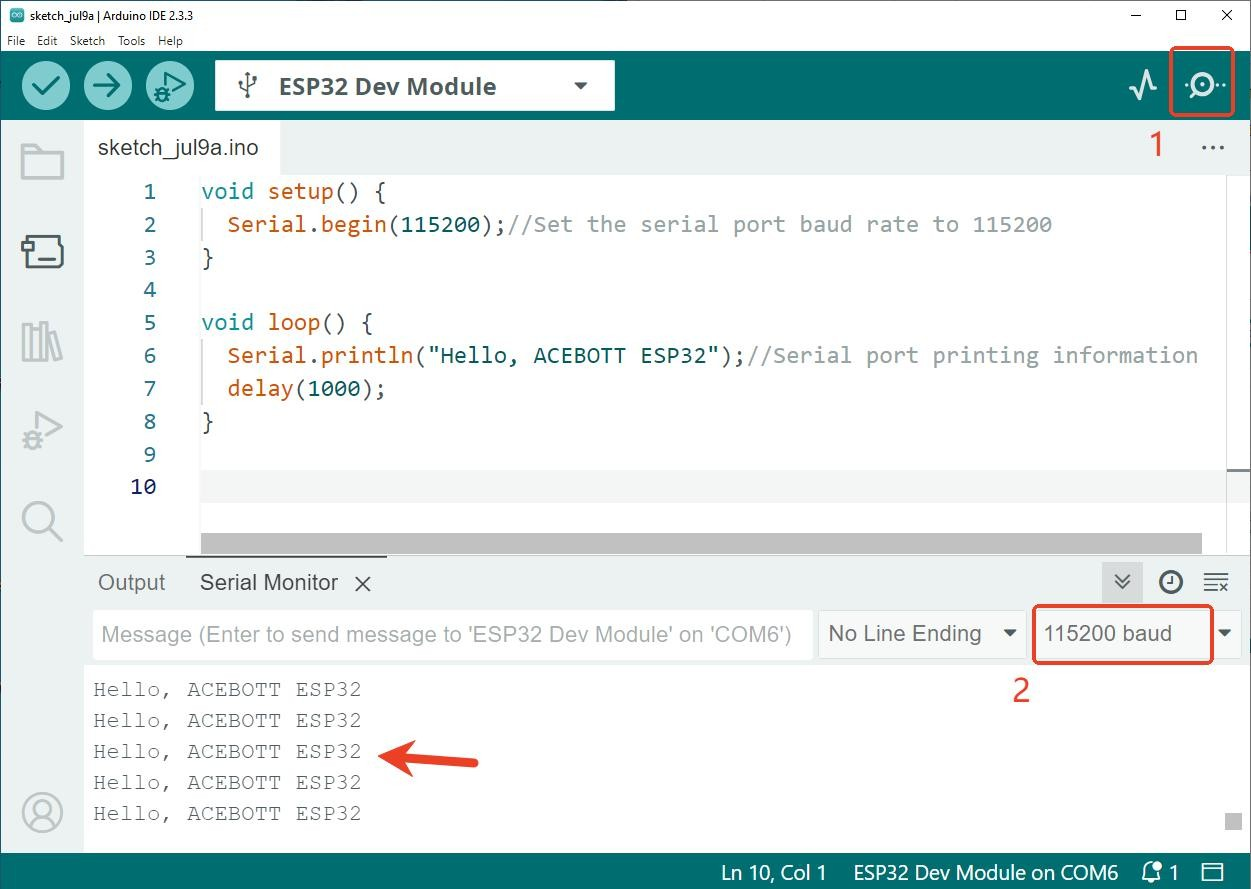This screenshot has height=889, width=1251.
Task: Upload the sketch with the arrow button
Action: [108, 86]
